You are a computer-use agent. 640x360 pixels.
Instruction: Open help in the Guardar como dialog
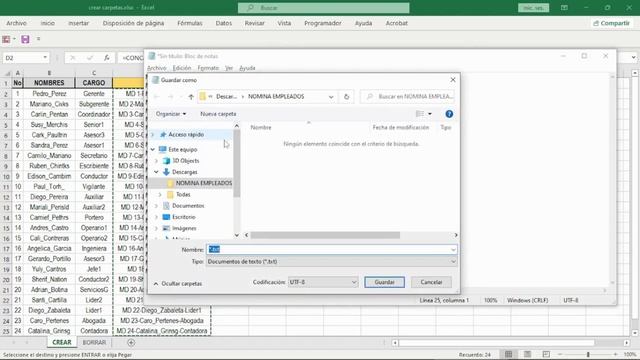[449, 114]
